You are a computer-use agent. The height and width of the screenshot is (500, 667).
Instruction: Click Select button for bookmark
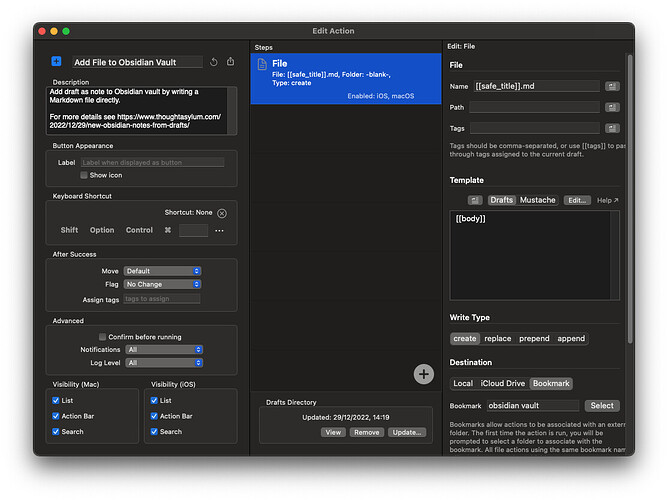(x=602, y=406)
